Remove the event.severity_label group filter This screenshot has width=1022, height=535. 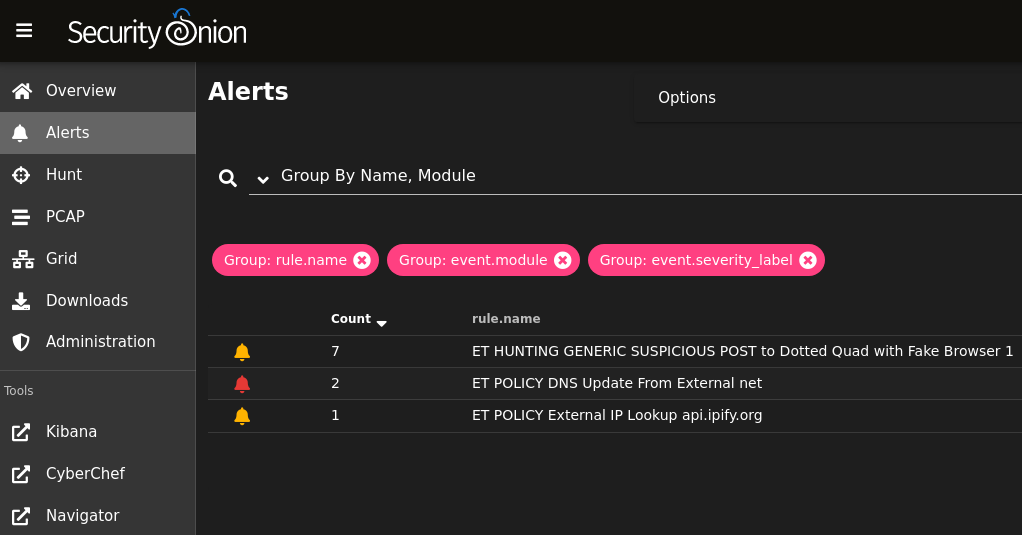808,260
